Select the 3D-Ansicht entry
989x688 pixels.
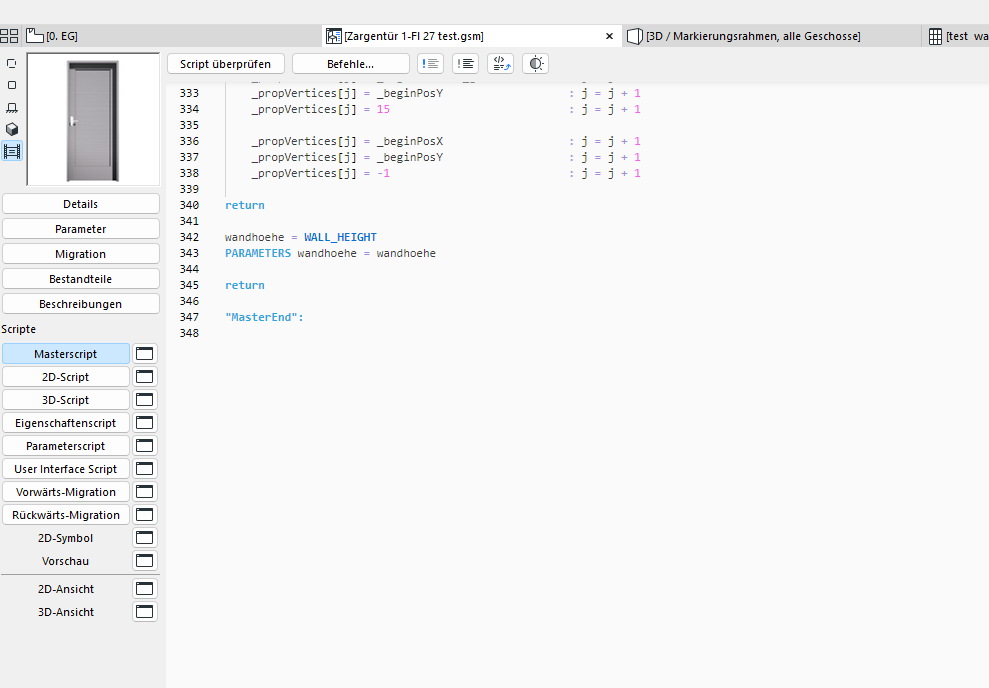click(x=66, y=612)
